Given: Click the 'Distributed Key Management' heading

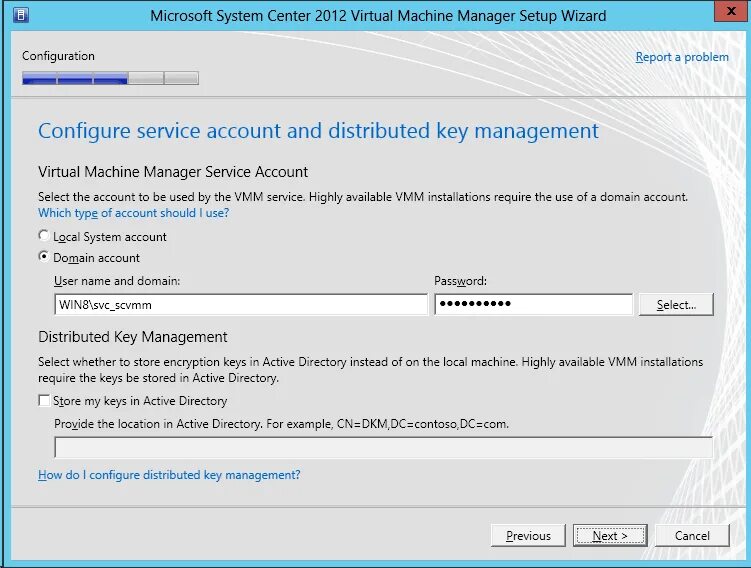Looking at the screenshot, I should [x=133, y=337].
